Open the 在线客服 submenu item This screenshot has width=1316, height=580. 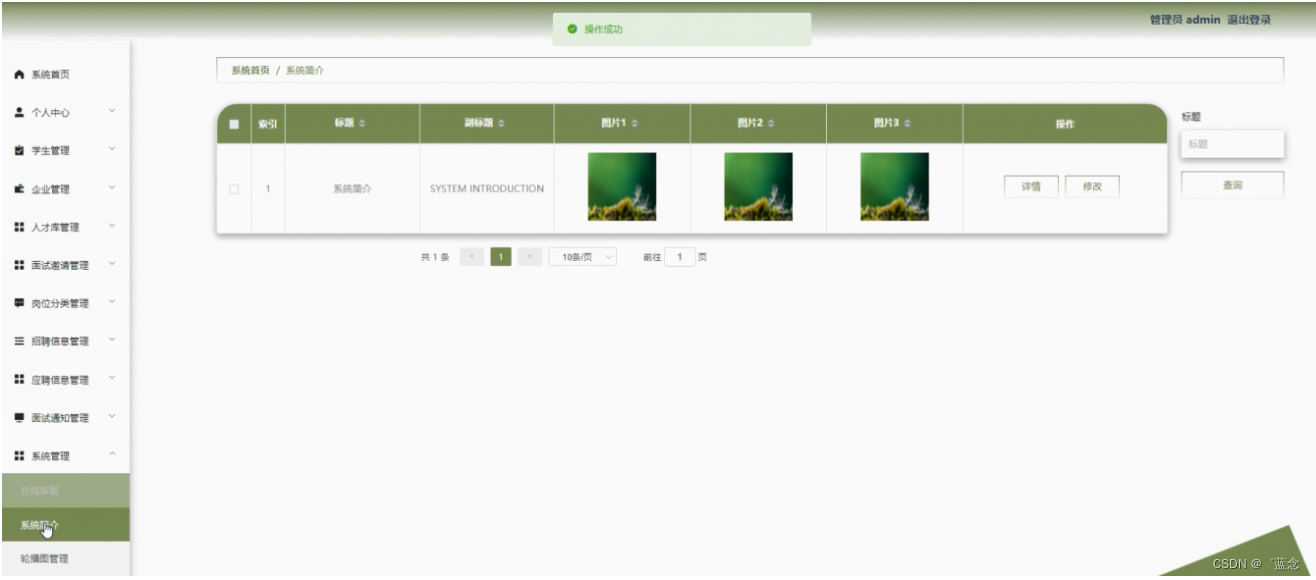click(x=65, y=490)
